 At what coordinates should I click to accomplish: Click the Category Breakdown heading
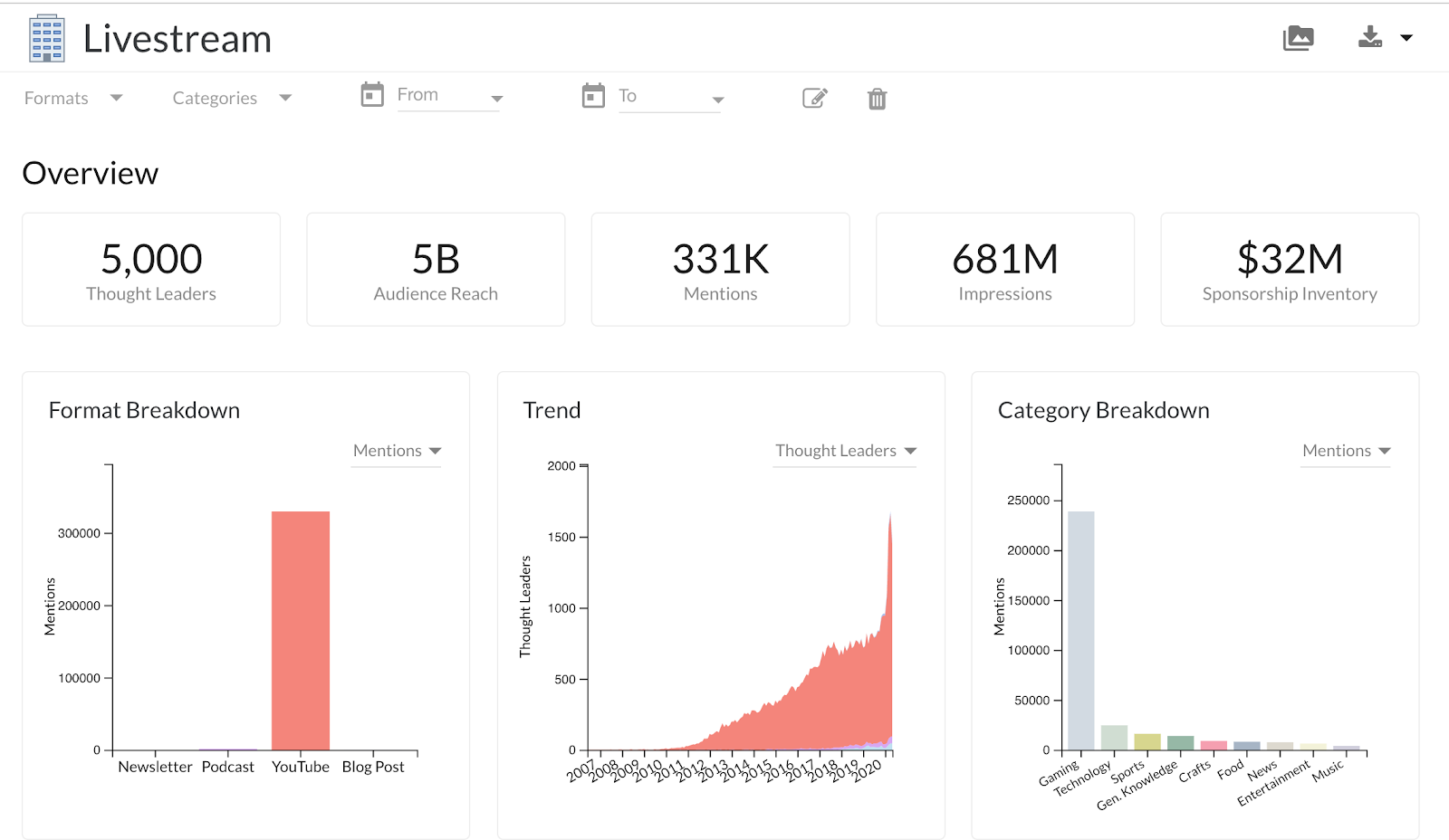[1104, 410]
